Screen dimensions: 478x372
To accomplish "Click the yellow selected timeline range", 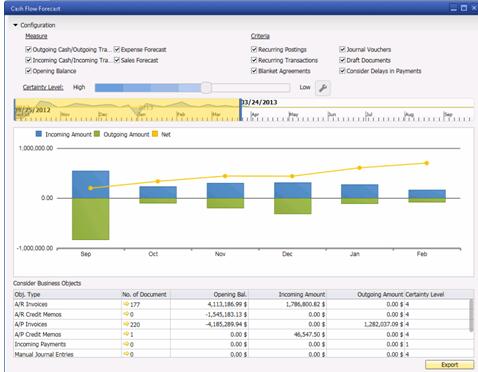I will (127, 109).
